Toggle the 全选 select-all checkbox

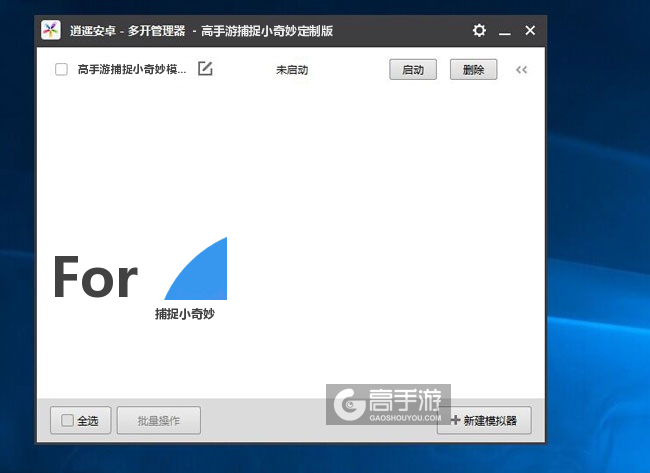click(68, 420)
